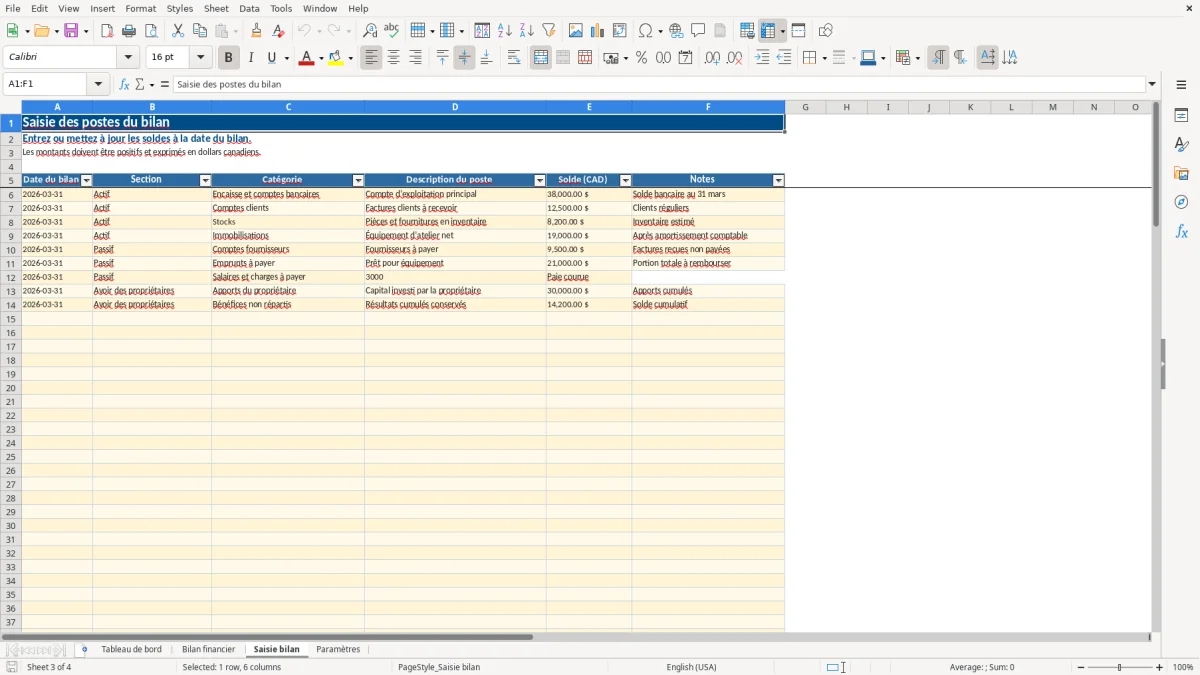Open the Tools menu
This screenshot has width=1200, height=675.
(281, 8)
